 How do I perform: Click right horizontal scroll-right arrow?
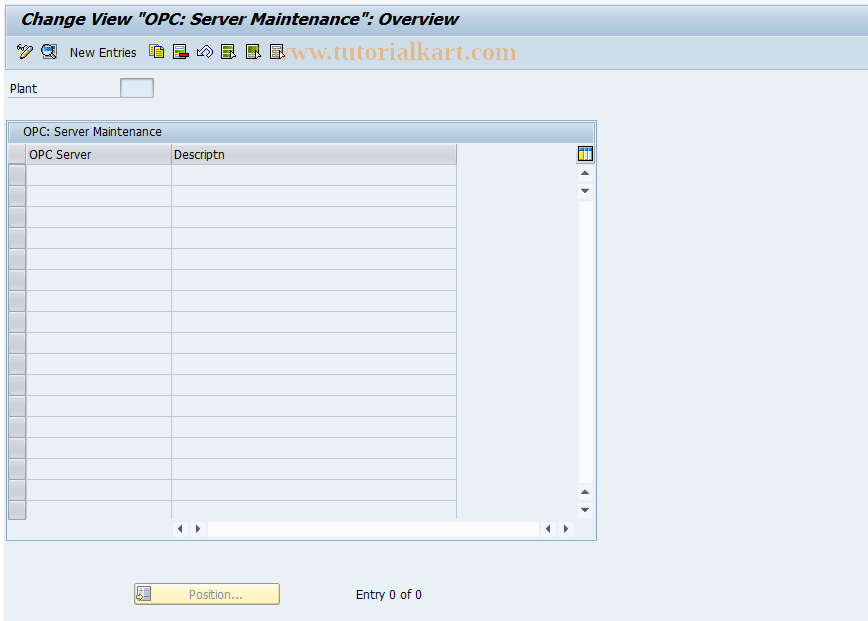(566, 529)
